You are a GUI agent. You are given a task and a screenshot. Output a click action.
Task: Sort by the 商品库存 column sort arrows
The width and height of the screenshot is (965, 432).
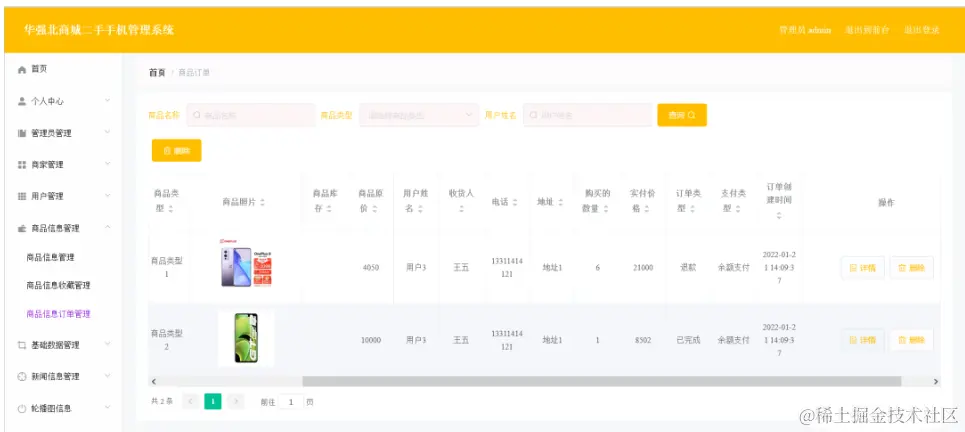point(329,209)
